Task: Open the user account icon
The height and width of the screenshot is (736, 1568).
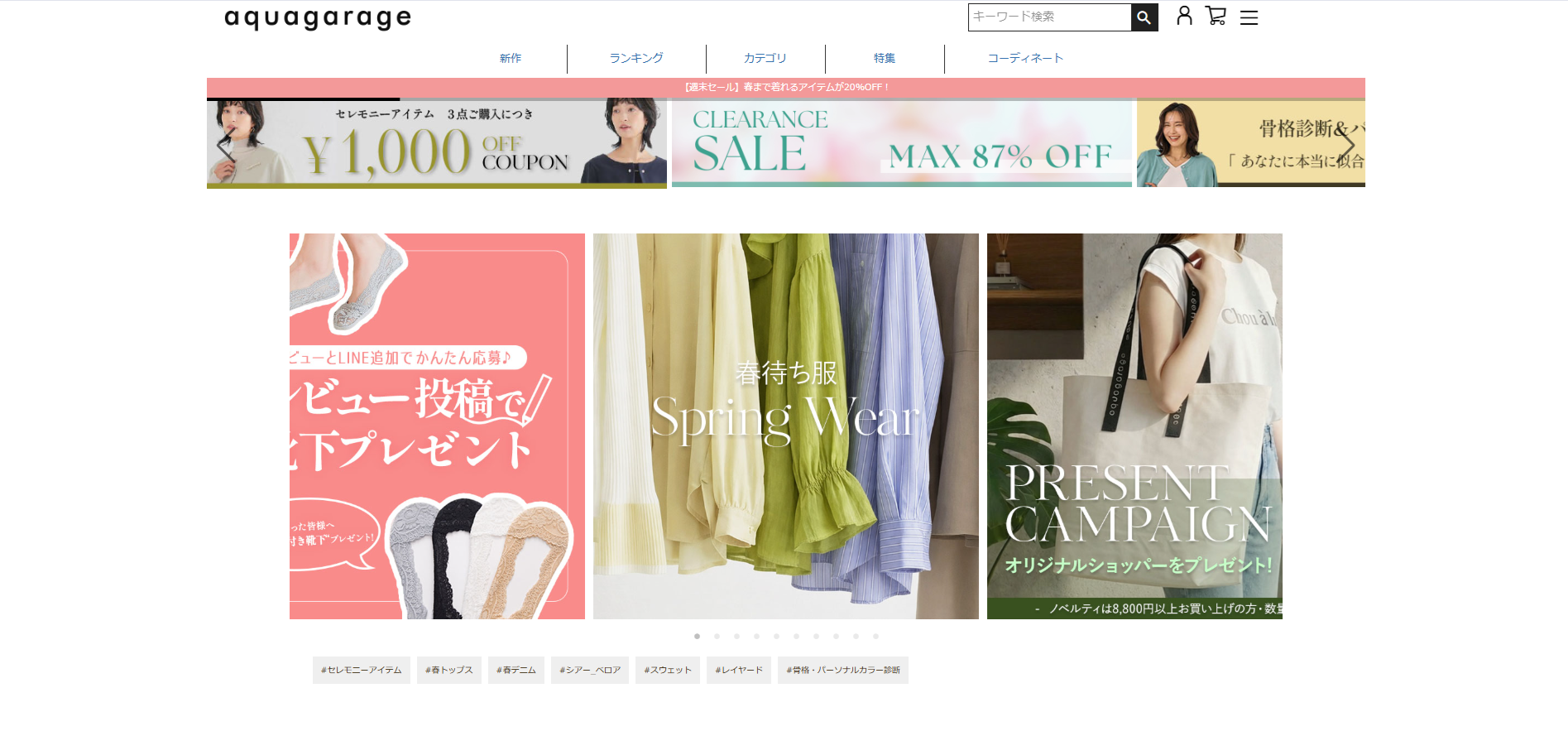Action: (1184, 16)
